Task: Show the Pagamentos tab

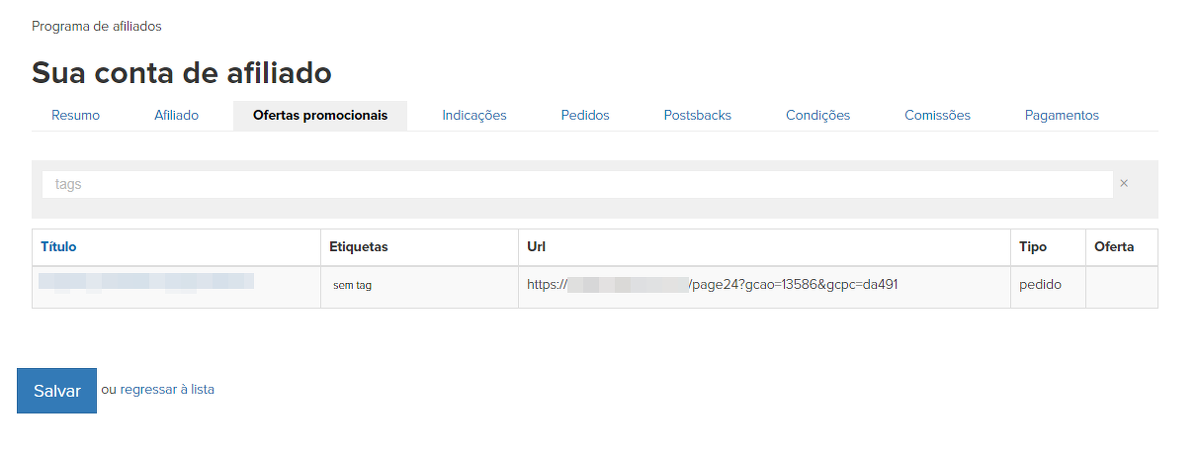Action: (x=1061, y=116)
